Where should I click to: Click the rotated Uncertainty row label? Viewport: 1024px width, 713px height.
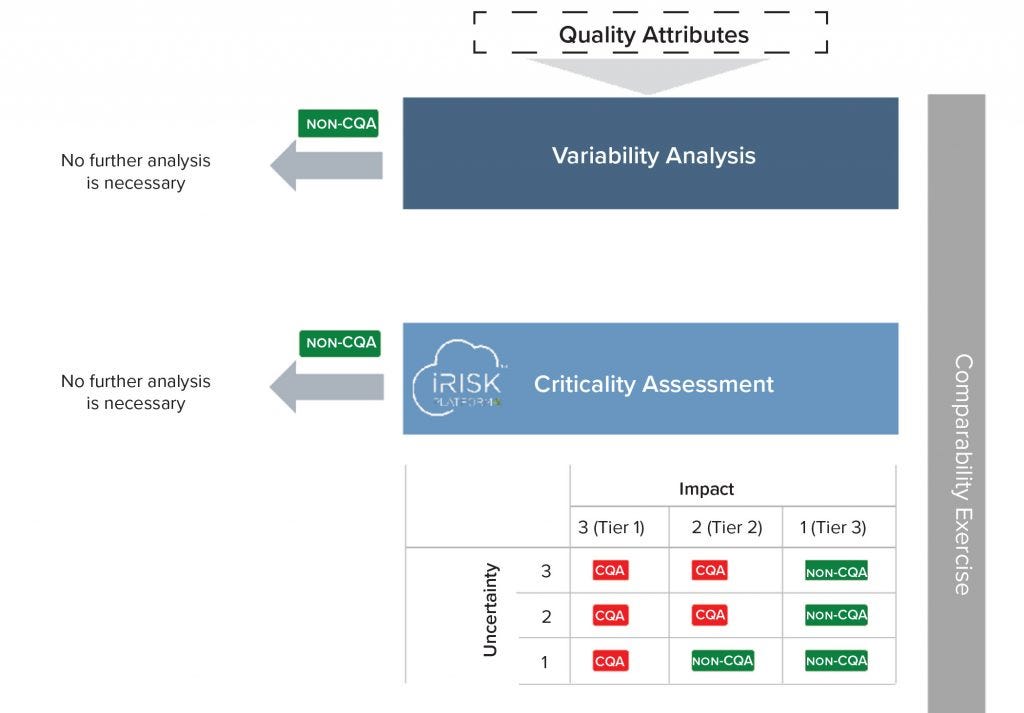[x=490, y=610]
